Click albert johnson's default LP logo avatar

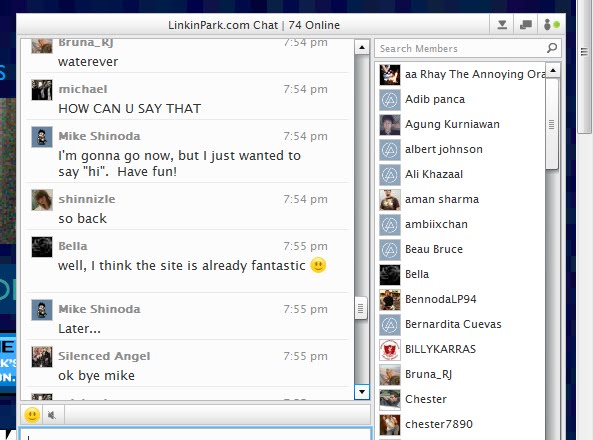tap(390, 149)
